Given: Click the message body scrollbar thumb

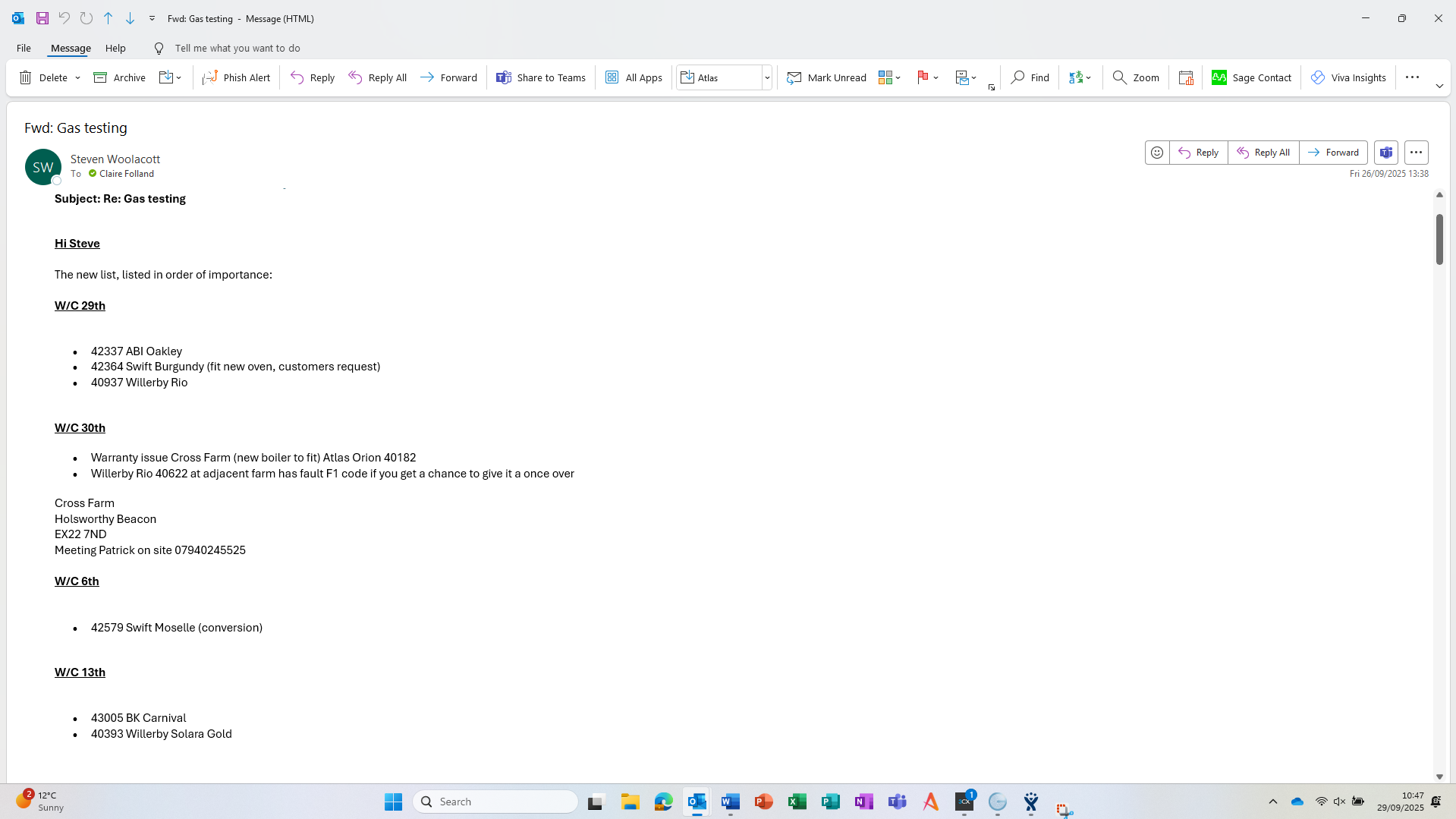Looking at the screenshot, I should (x=1439, y=239).
